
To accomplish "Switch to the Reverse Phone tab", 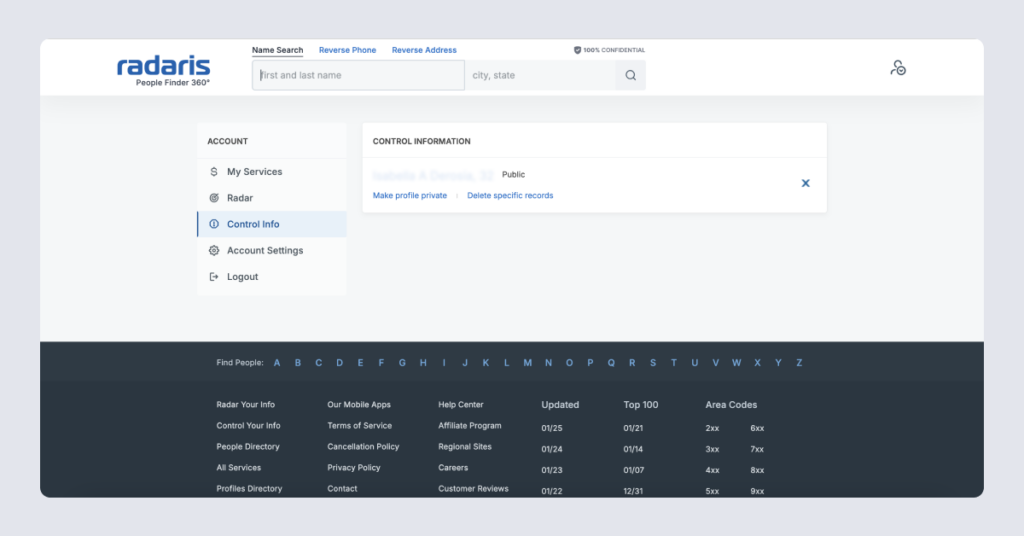I will pyautogui.click(x=347, y=50).
